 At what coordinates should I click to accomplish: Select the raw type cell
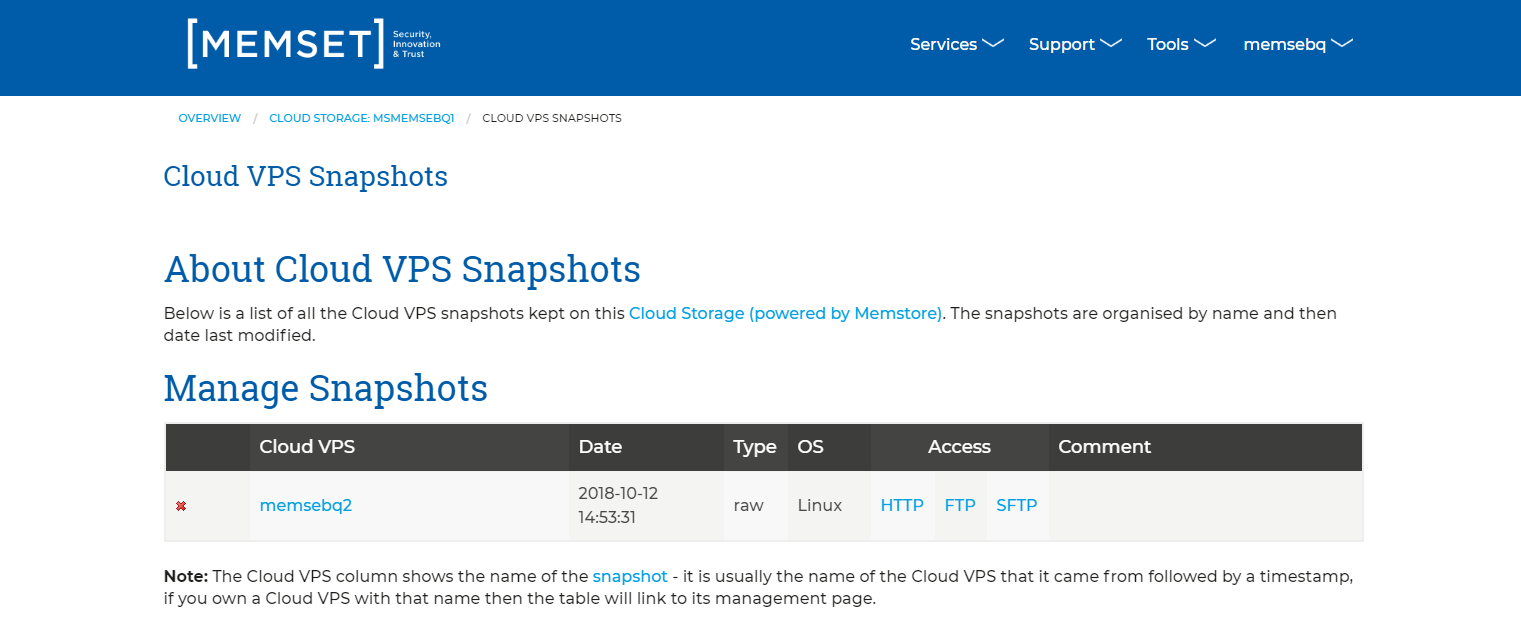[755, 506]
